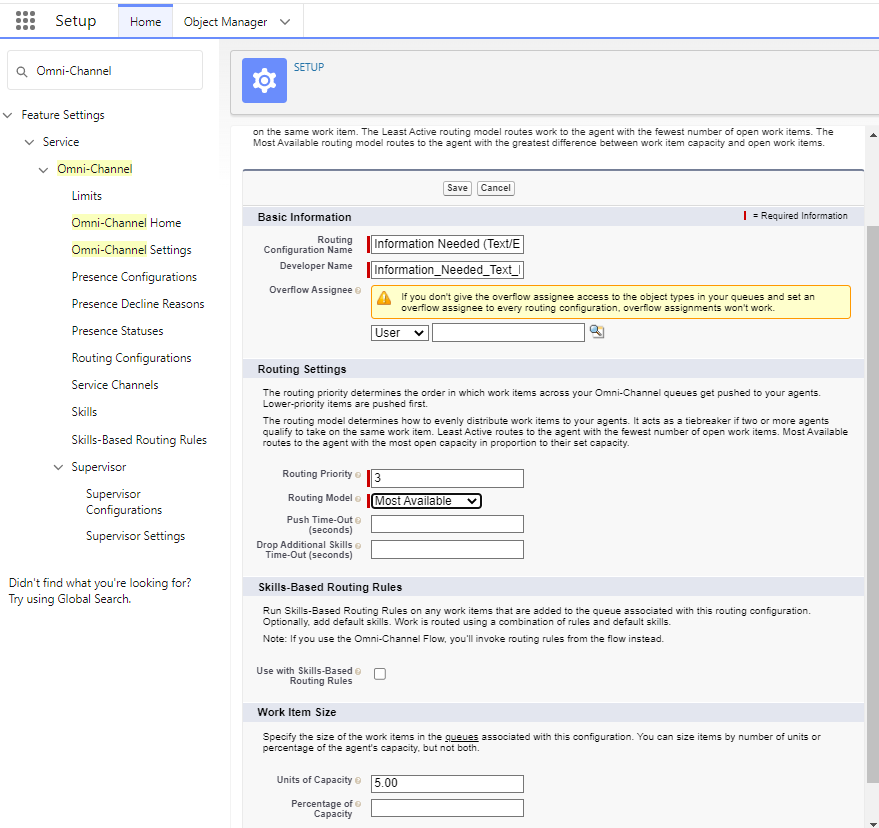Switch to the Home tab
879x828 pixels.
click(145, 22)
